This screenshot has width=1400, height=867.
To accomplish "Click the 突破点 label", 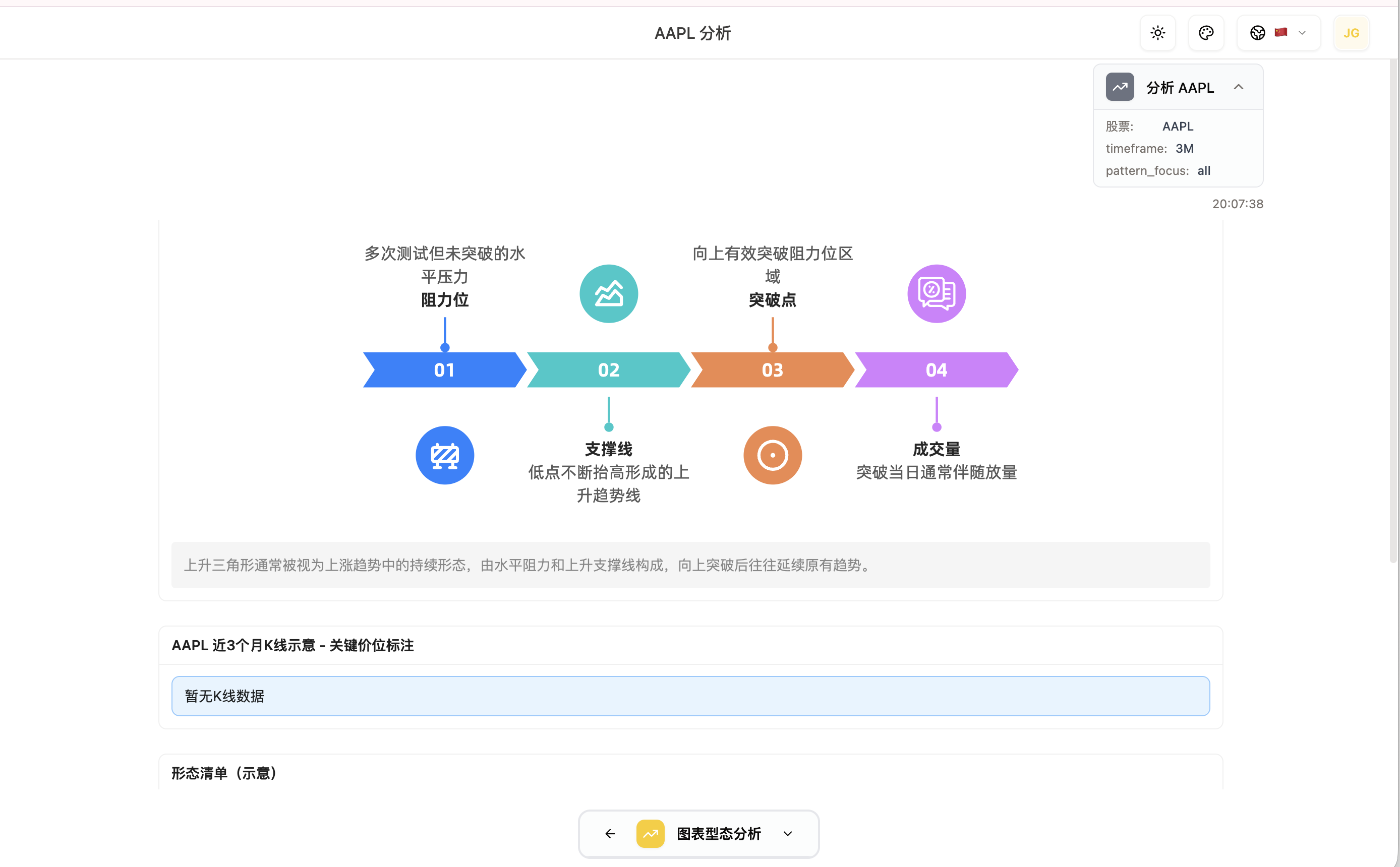I will click(773, 300).
